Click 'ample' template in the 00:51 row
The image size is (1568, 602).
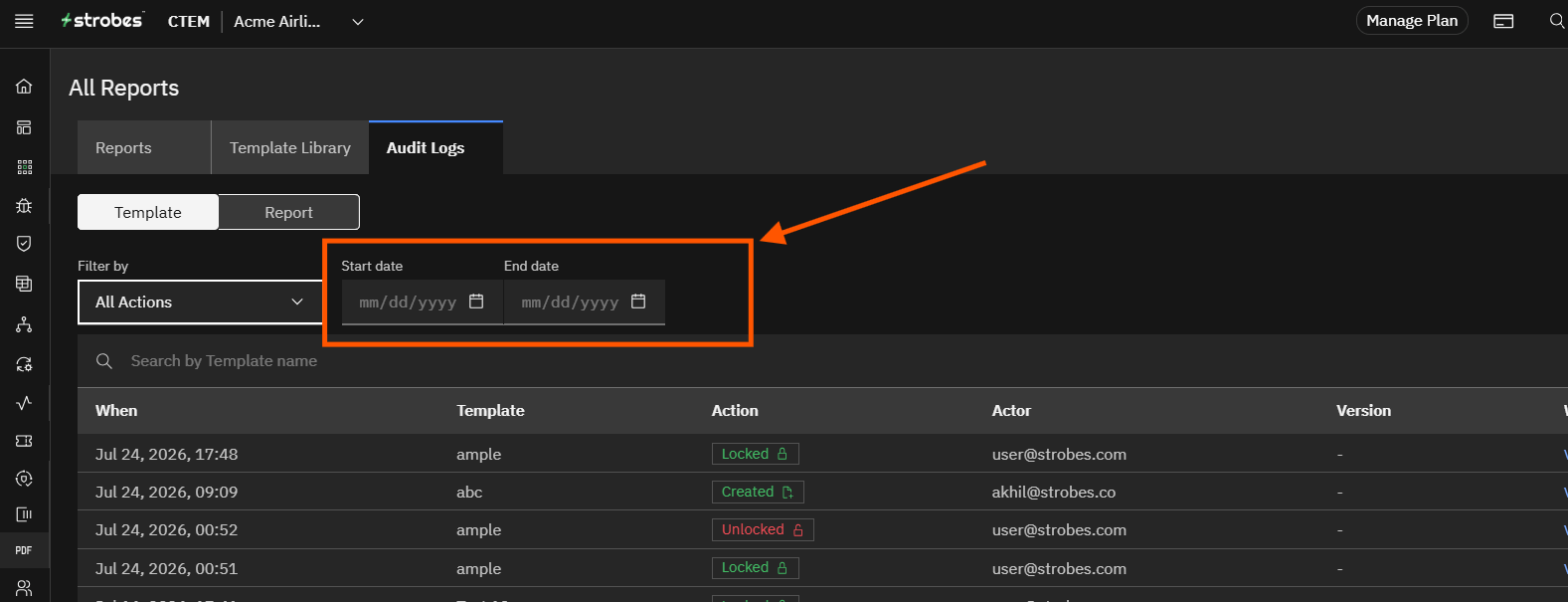point(478,569)
